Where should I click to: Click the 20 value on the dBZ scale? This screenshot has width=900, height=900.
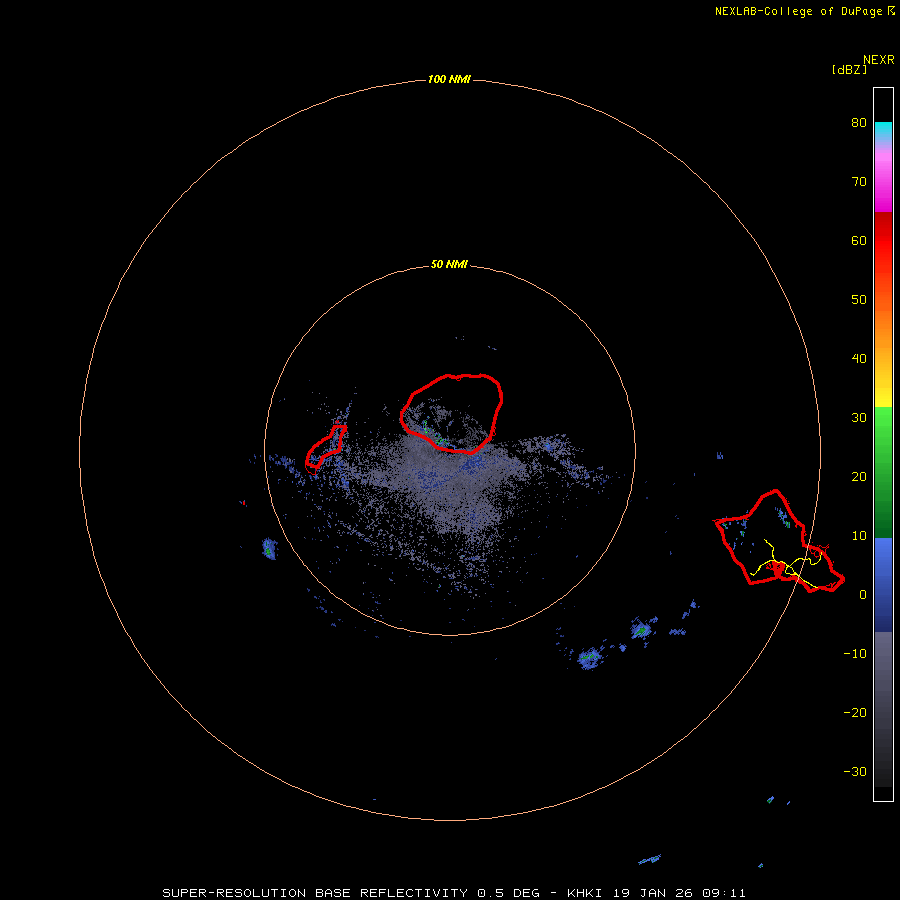click(x=859, y=476)
